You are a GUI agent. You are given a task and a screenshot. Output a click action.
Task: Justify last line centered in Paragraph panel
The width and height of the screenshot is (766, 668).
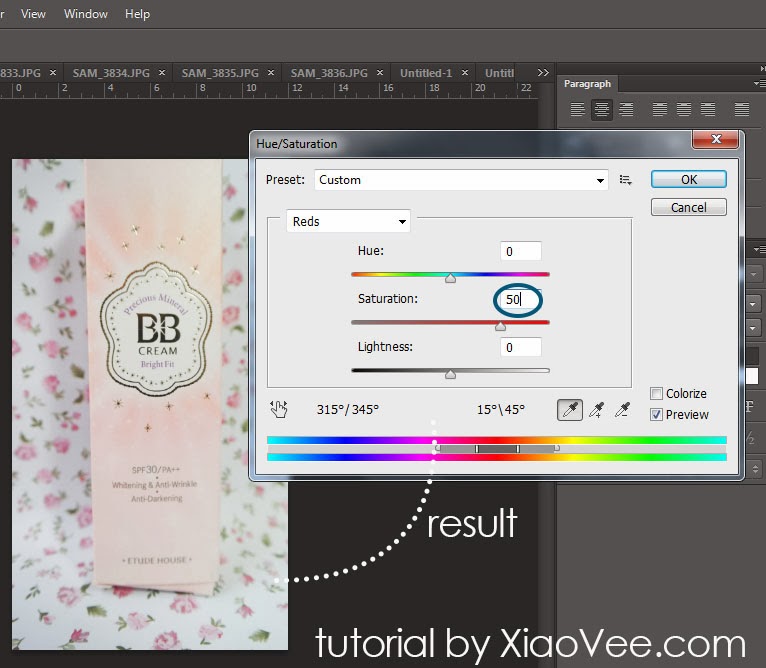point(684,109)
